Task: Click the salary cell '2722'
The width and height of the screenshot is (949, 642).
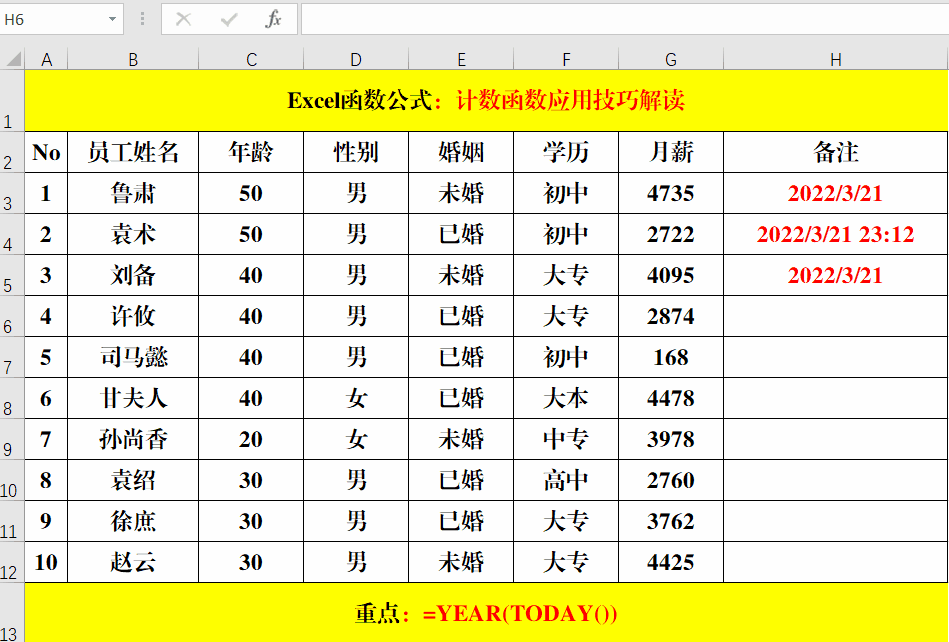Action: 671,234
